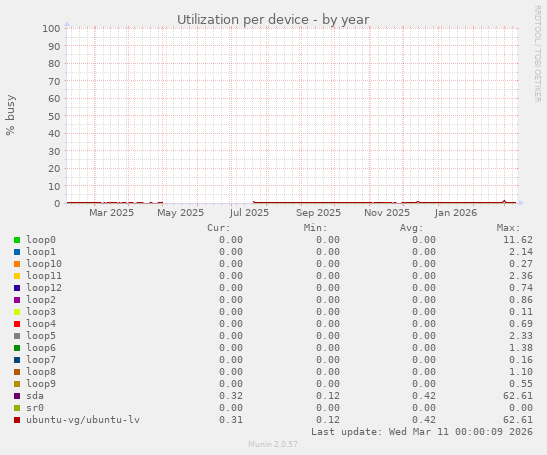Screen dimensions: 547x455
Task: Click the Nov 2025 x-axis label
Action: click(x=387, y=213)
